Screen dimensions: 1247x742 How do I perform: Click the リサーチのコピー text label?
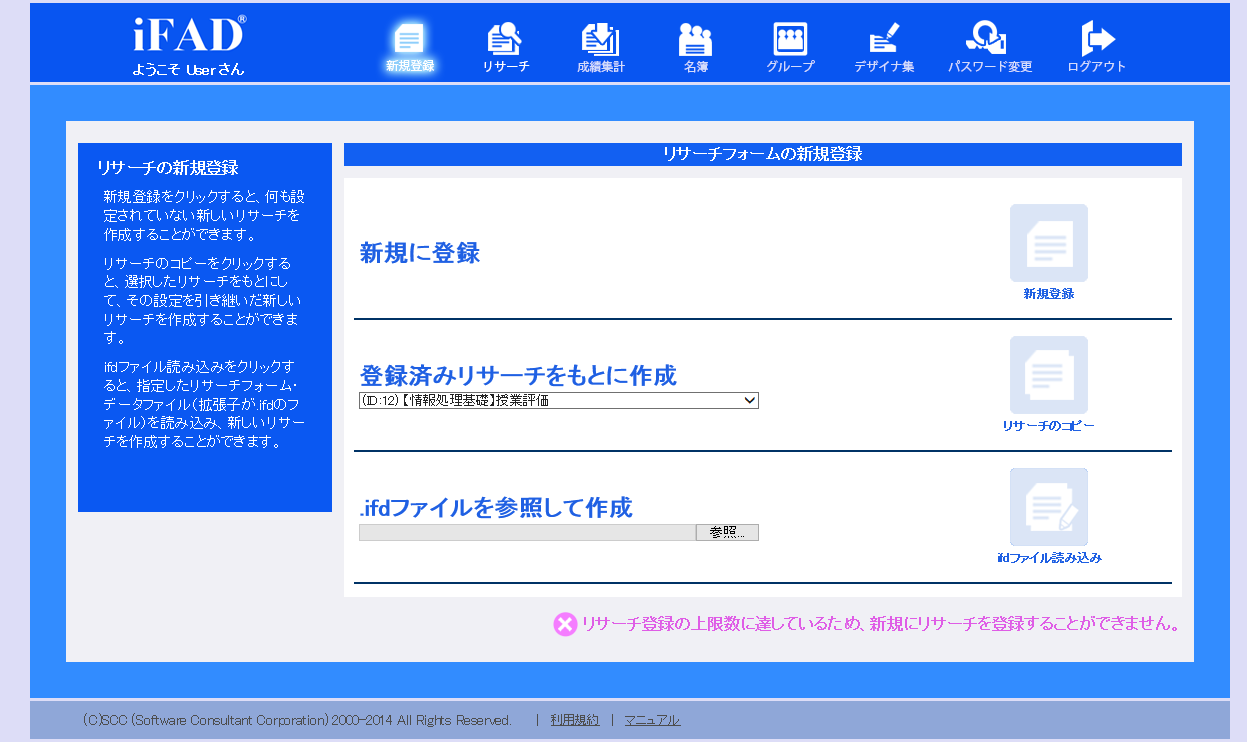1049,426
